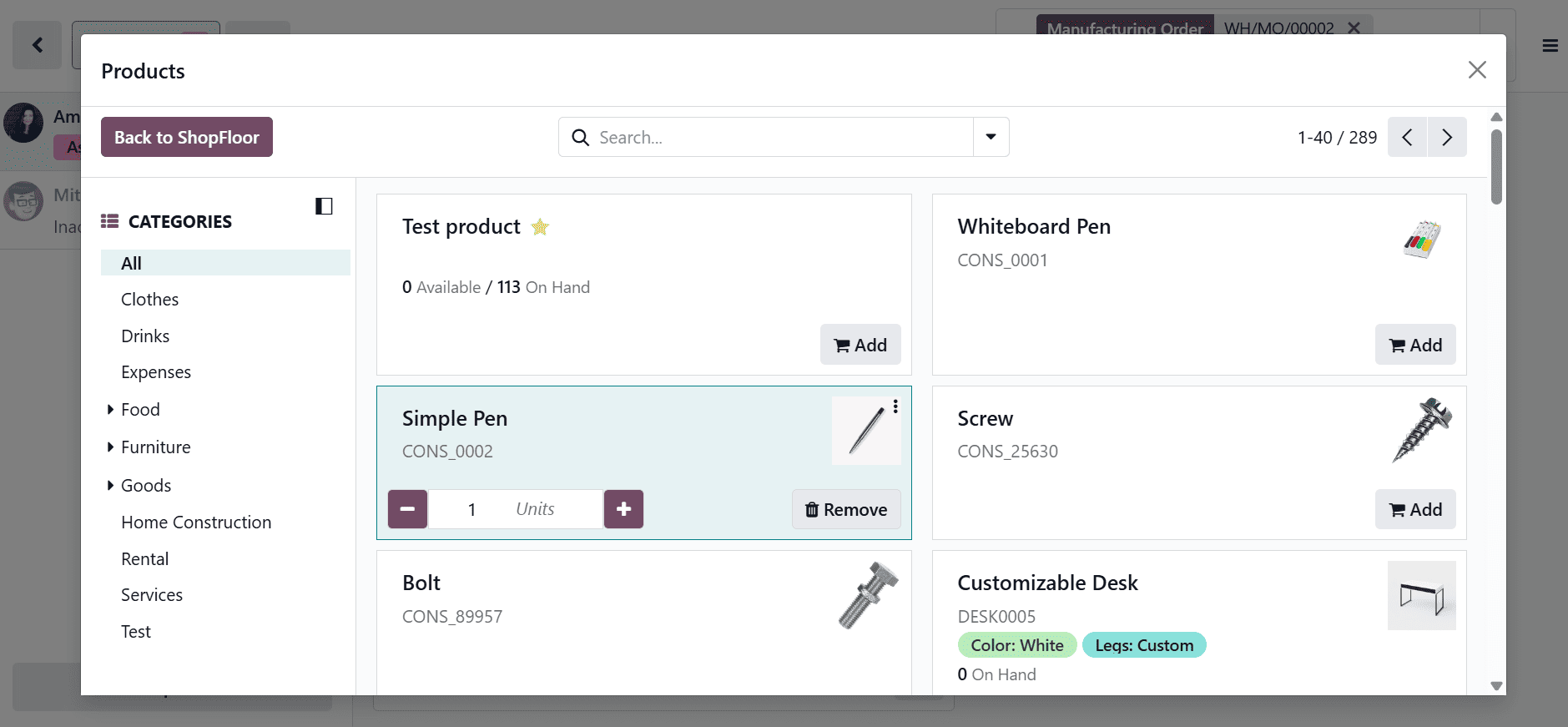The height and width of the screenshot is (727, 1568).
Task: Click the panel layout toggle icon beside CATEGORIES
Action: (x=324, y=205)
